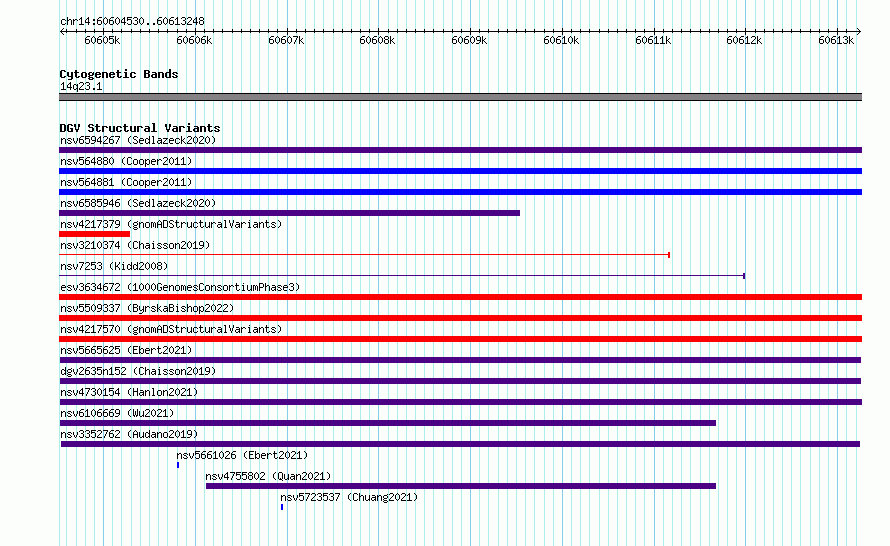This screenshot has height=546, width=890.
Task: Select the nsv4217570 red variant bar
Action: coord(460,339)
